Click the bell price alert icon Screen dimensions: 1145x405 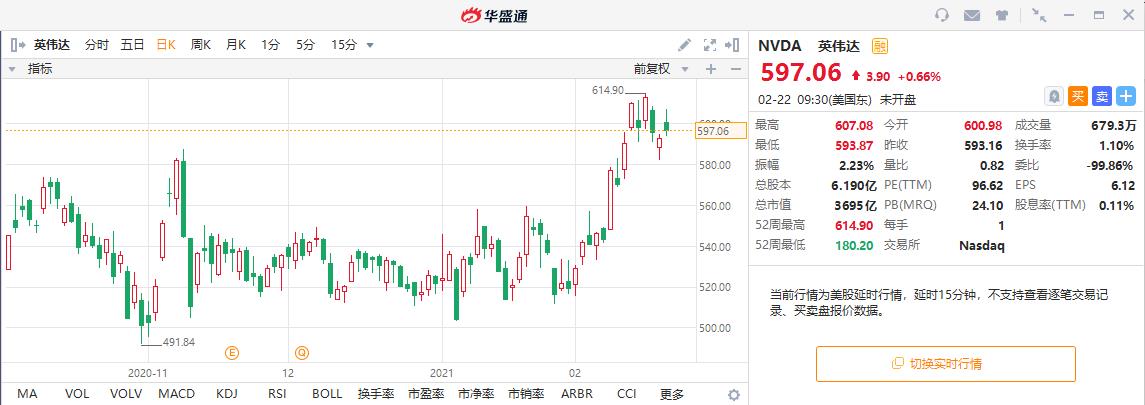point(1053,96)
